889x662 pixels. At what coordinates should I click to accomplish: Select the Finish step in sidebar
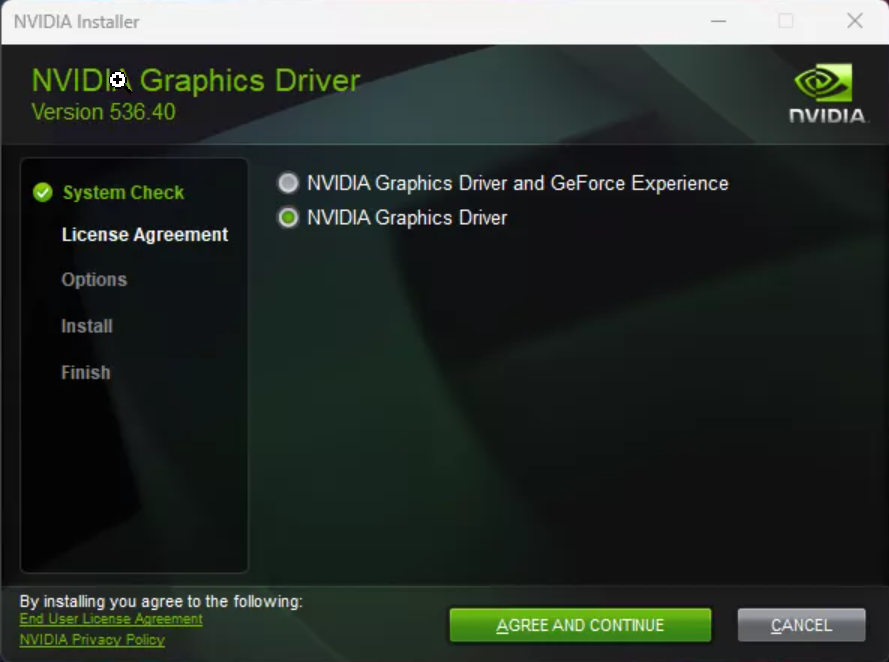[x=86, y=372]
